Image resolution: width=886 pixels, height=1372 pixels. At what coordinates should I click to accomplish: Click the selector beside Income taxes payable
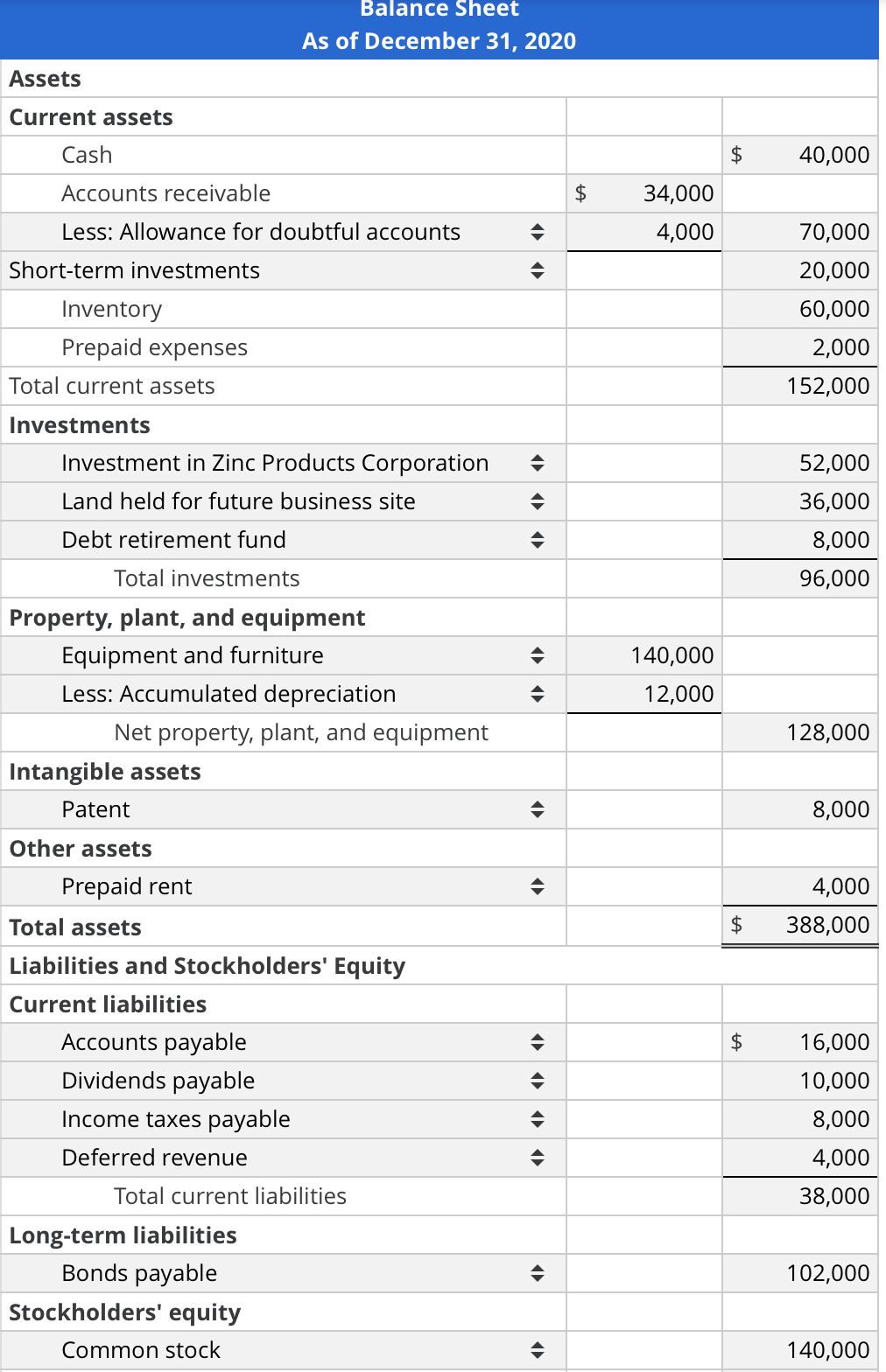tap(537, 1119)
